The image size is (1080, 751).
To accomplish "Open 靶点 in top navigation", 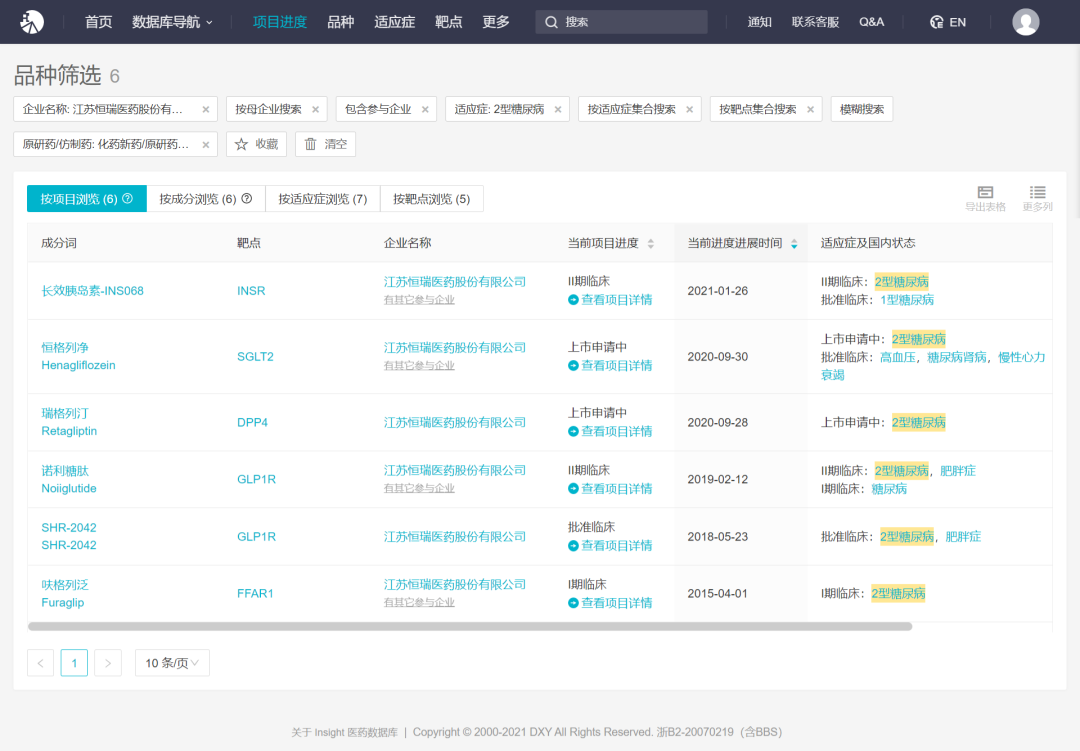I will (448, 22).
